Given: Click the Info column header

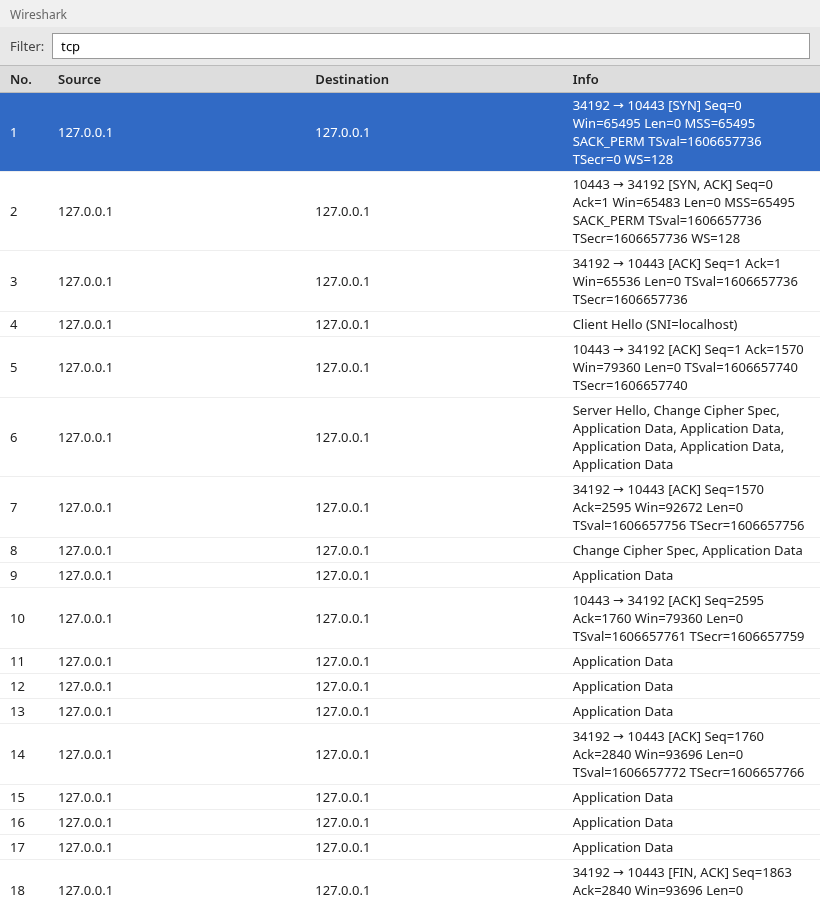Looking at the screenshot, I should [585, 79].
